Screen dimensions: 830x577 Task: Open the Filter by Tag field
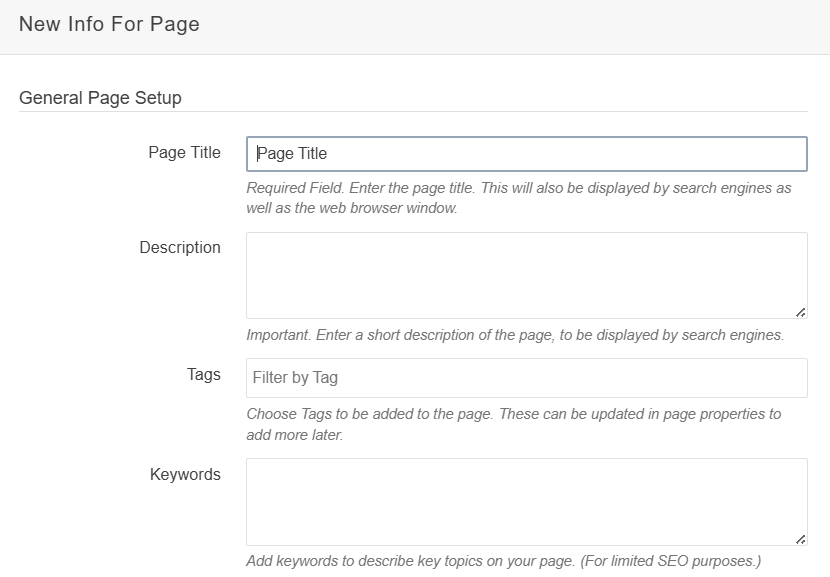click(526, 378)
